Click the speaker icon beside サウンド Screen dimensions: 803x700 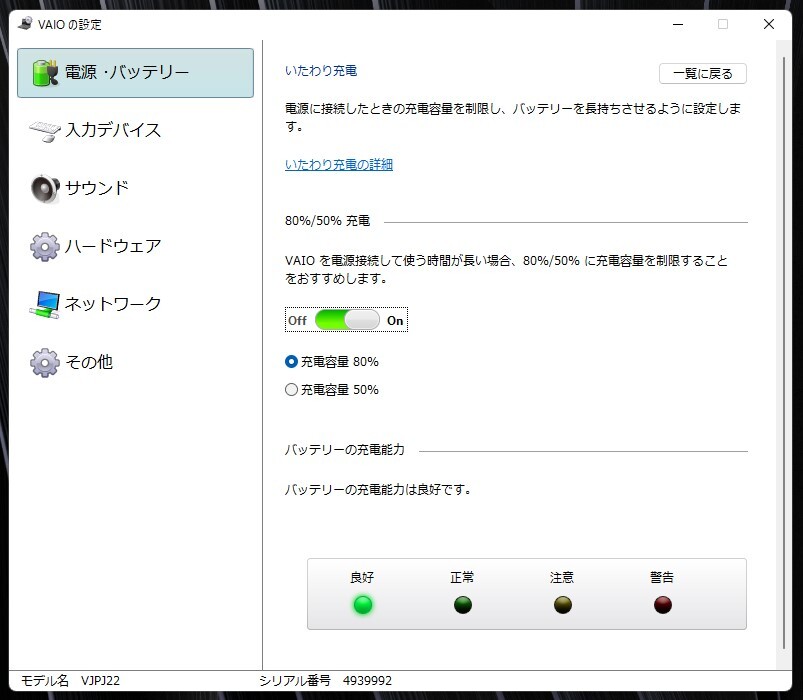point(45,188)
